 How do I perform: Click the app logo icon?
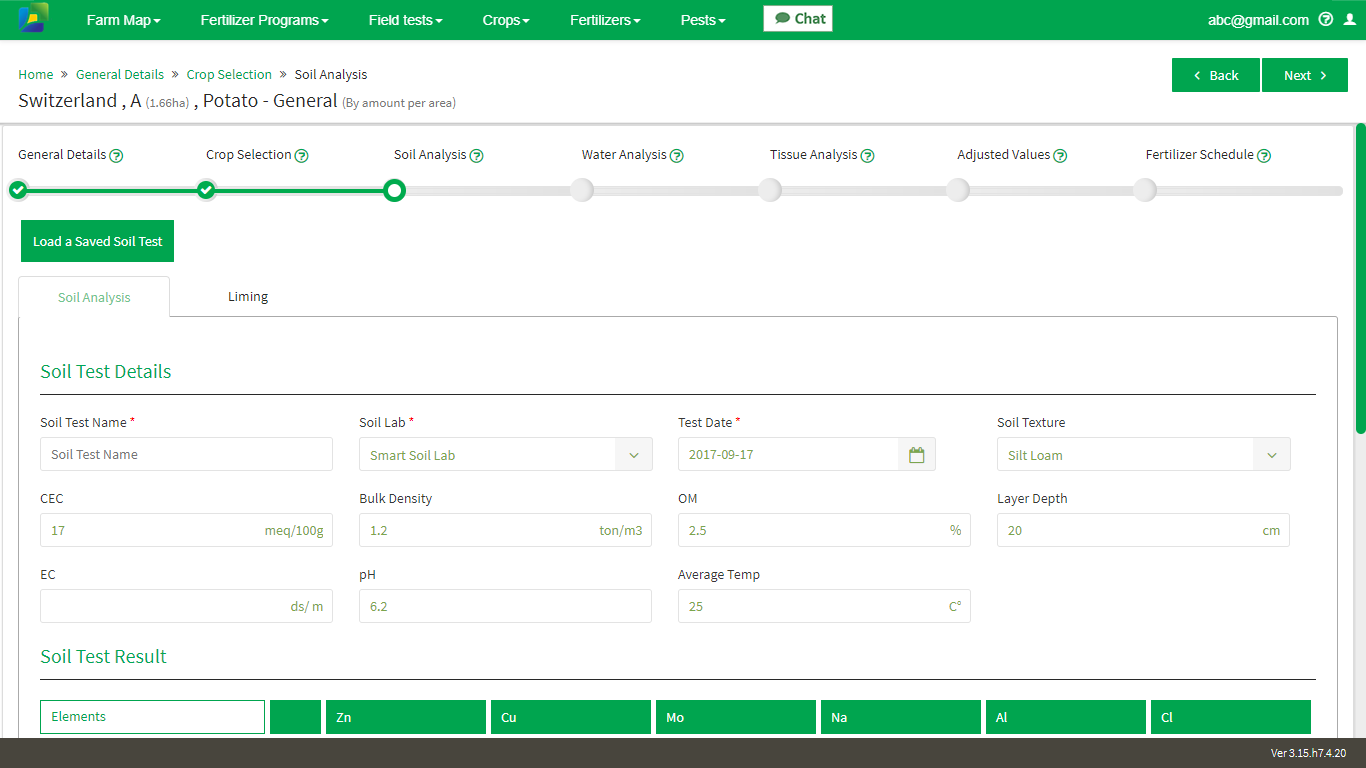point(33,18)
